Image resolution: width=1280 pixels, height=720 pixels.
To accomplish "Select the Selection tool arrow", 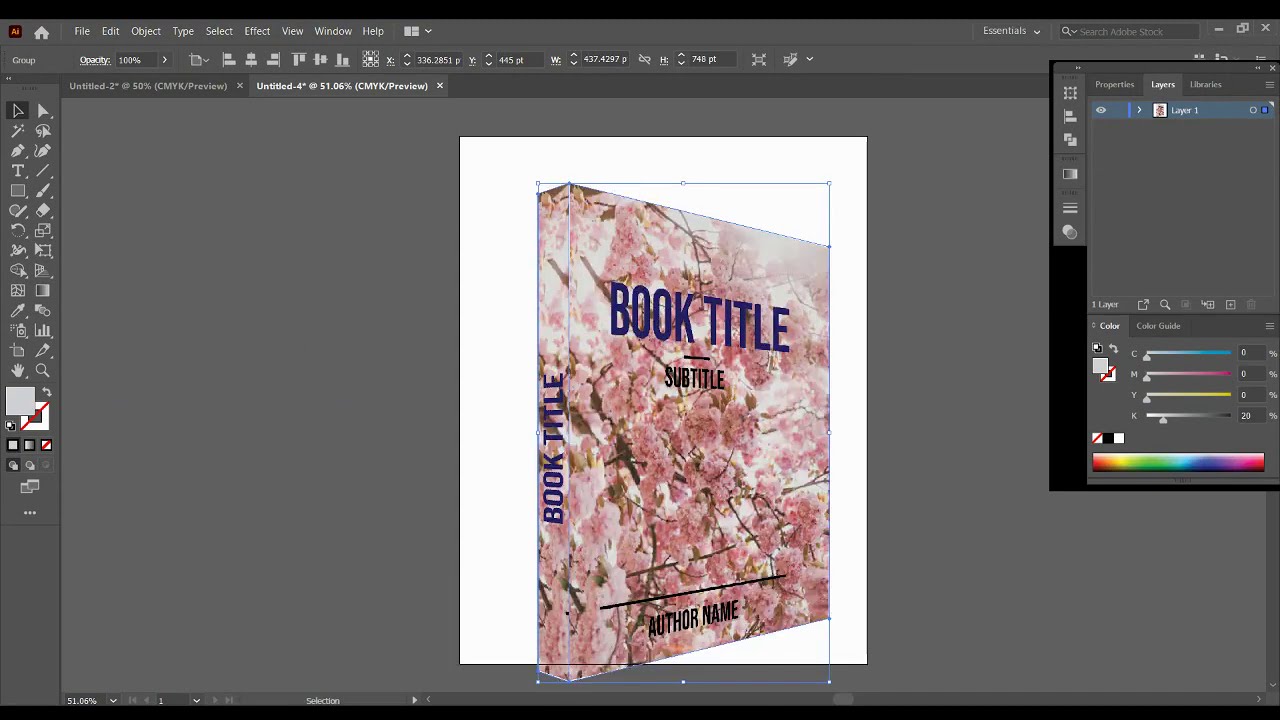I will click(x=18, y=111).
